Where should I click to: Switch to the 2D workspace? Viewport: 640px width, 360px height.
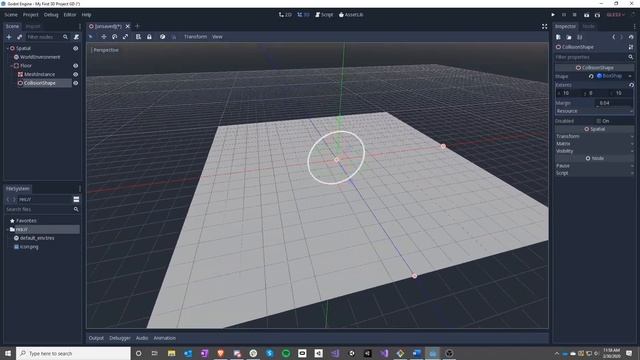pyautogui.click(x=285, y=15)
